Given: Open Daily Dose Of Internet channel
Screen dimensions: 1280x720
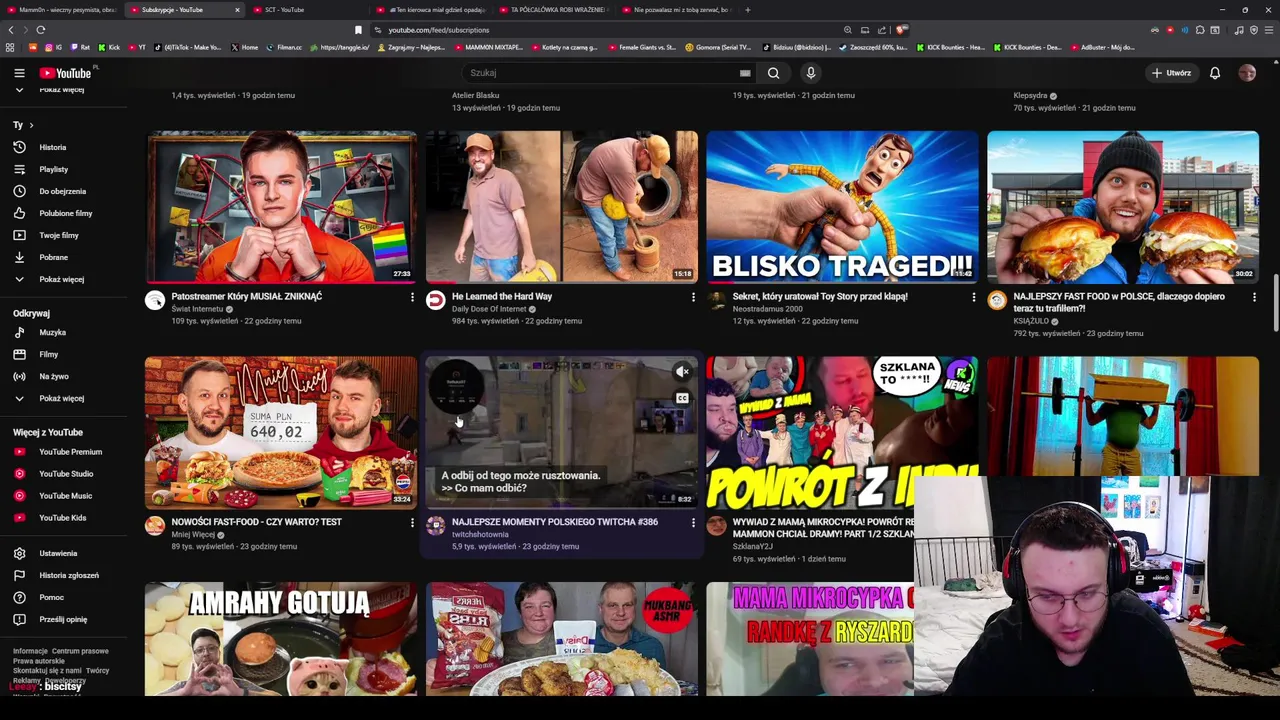Looking at the screenshot, I should (488, 309).
